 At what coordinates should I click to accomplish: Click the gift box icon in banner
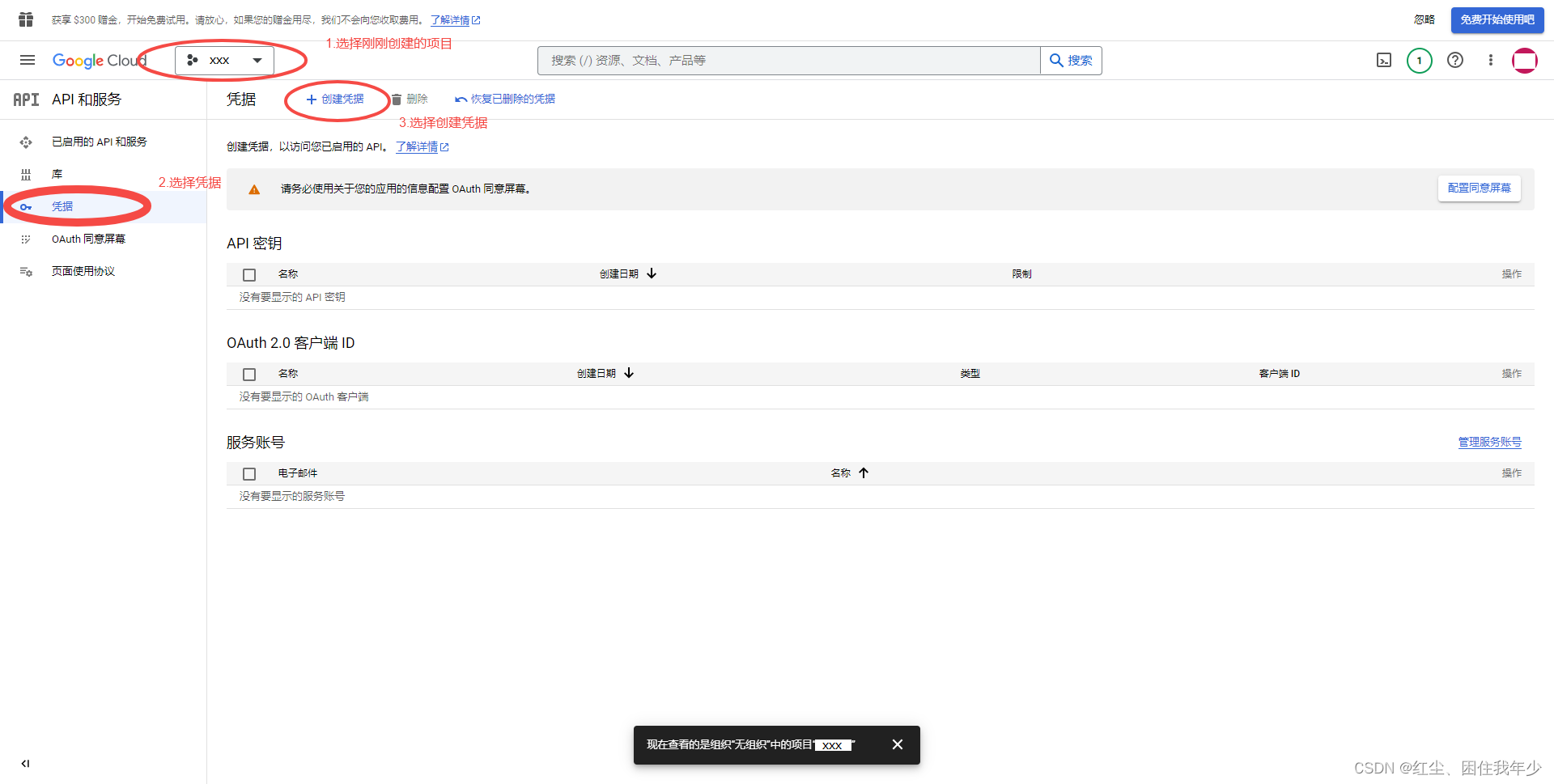26,19
